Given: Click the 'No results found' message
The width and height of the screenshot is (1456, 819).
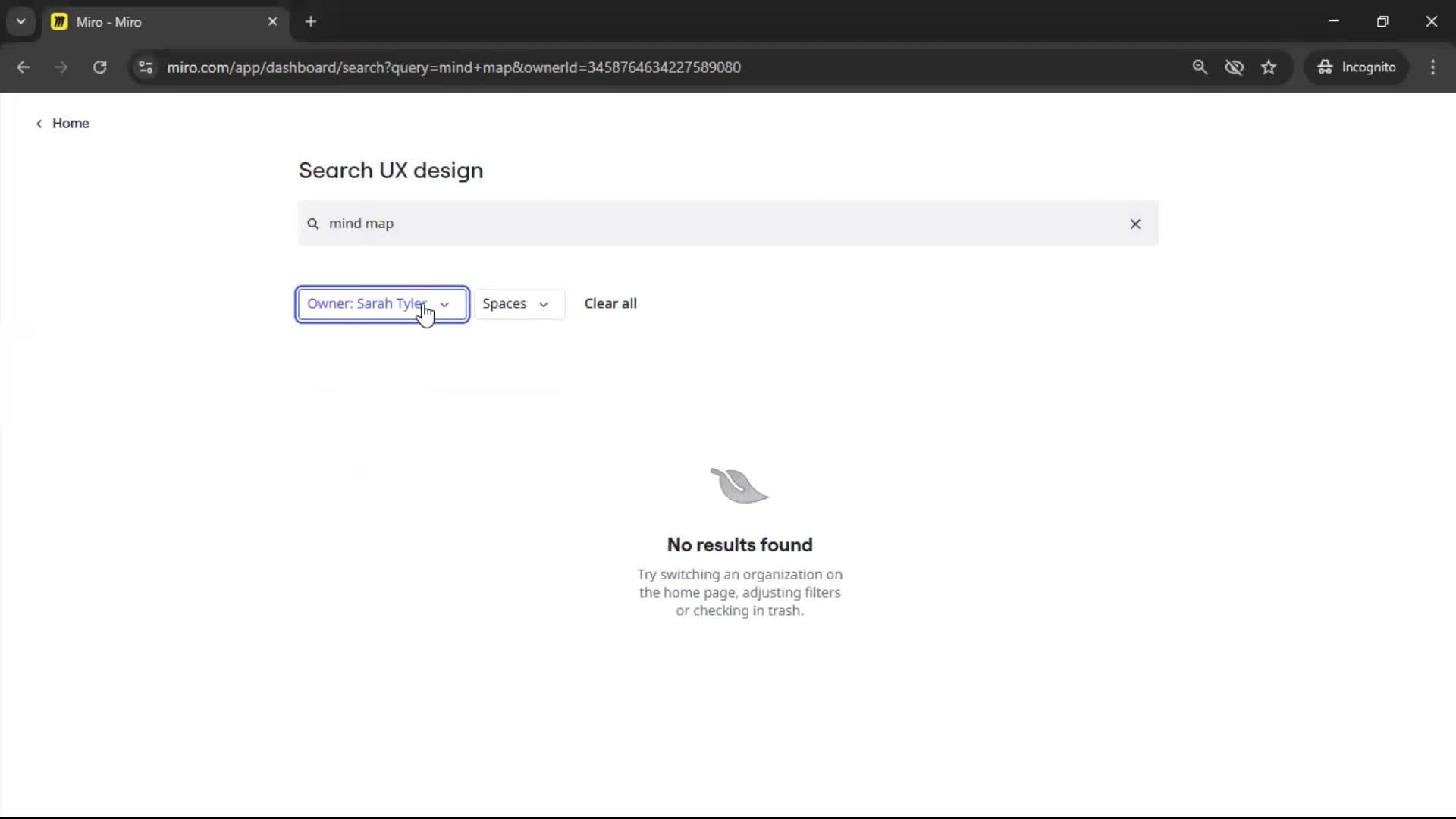Looking at the screenshot, I should (x=739, y=544).
